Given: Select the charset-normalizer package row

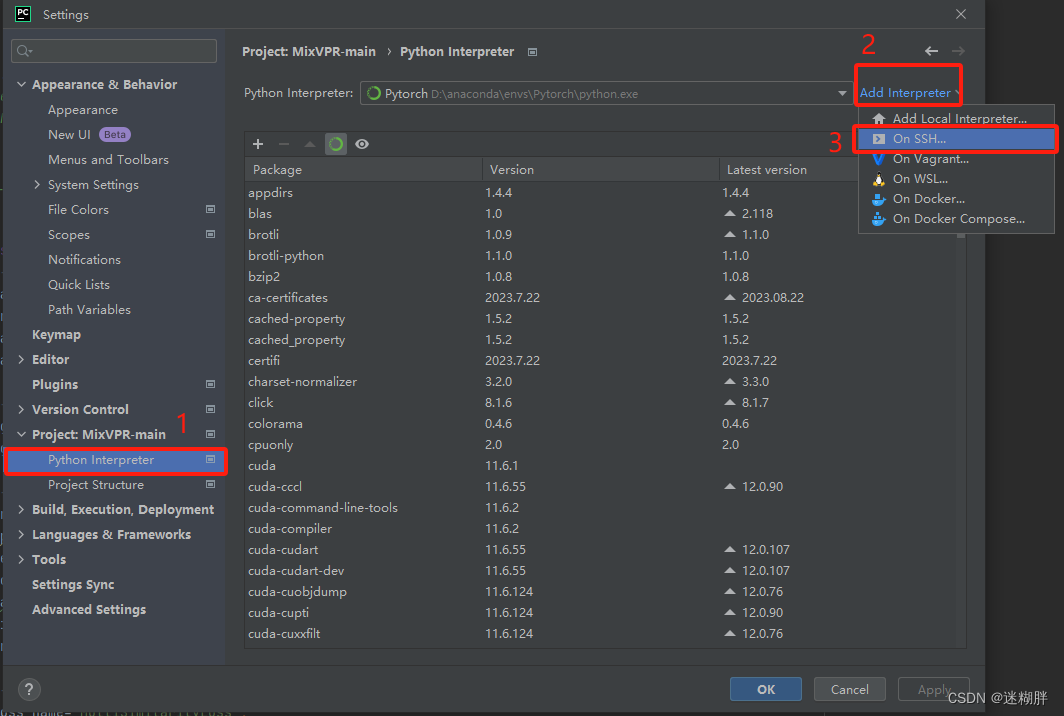Looking at the screenshot, I should coord(601,382).
